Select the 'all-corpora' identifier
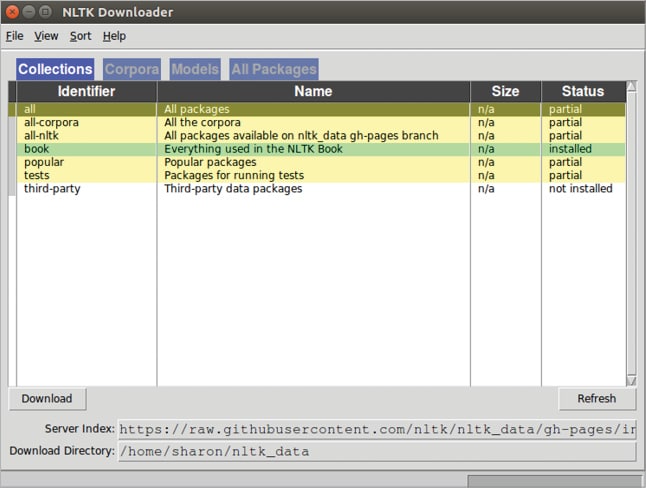This screenshot has height=488, width=646. (x=51, y=122)
